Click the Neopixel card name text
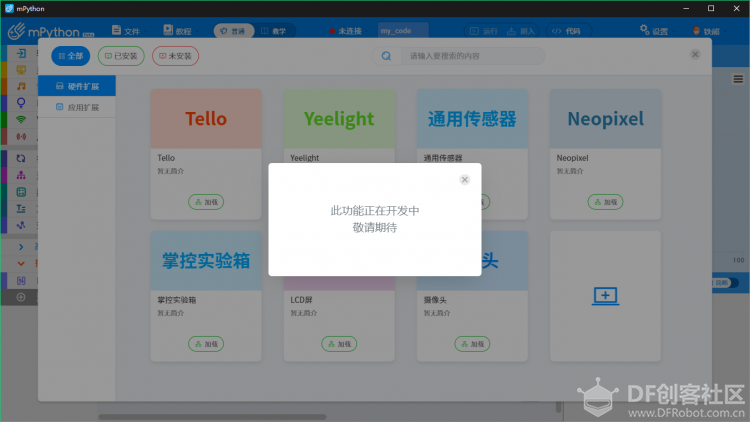Image resolution: width=750 pixels, height=422 pixels. (572, 158)
